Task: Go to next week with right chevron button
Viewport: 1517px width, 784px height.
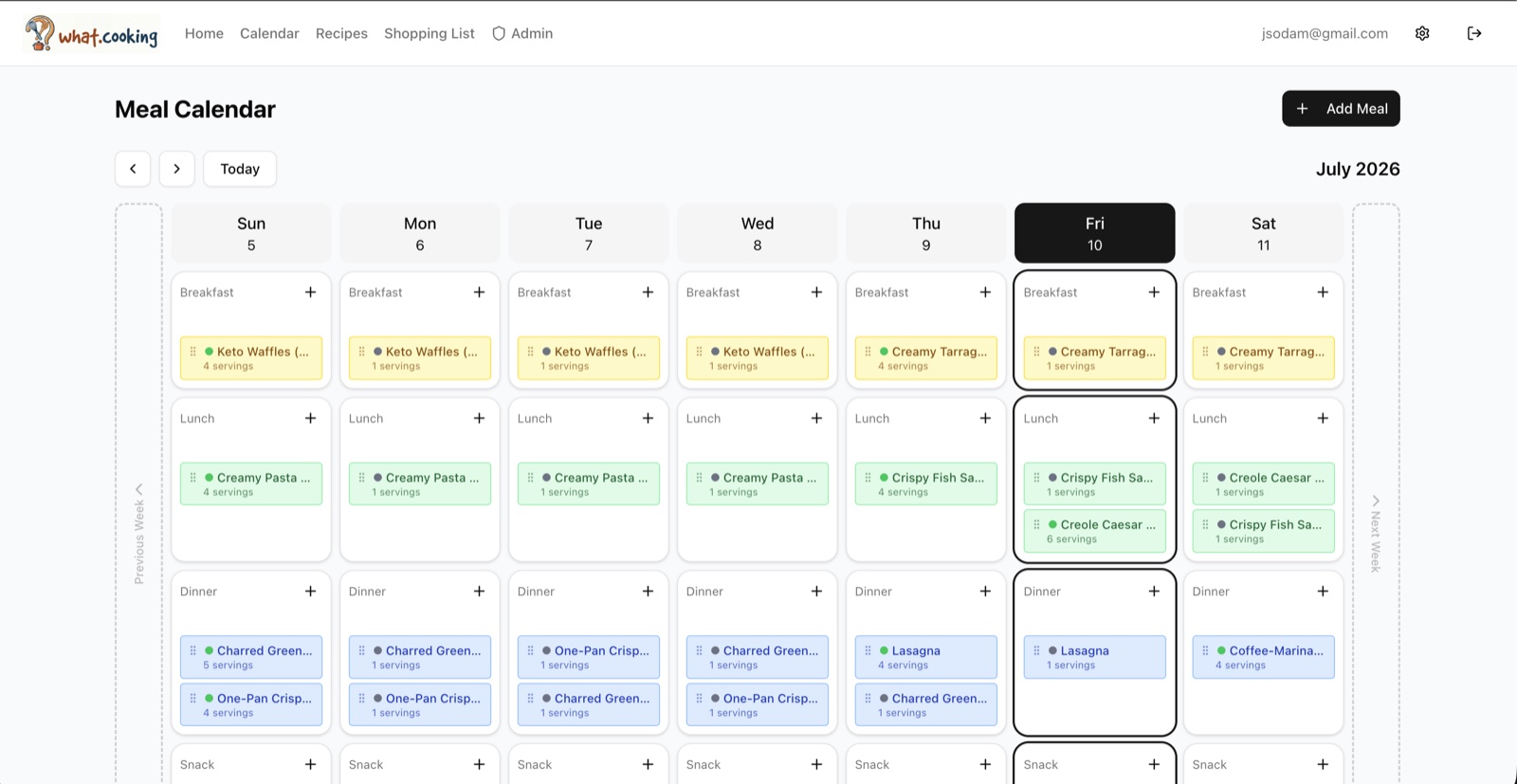Action: tap(176, 169)
